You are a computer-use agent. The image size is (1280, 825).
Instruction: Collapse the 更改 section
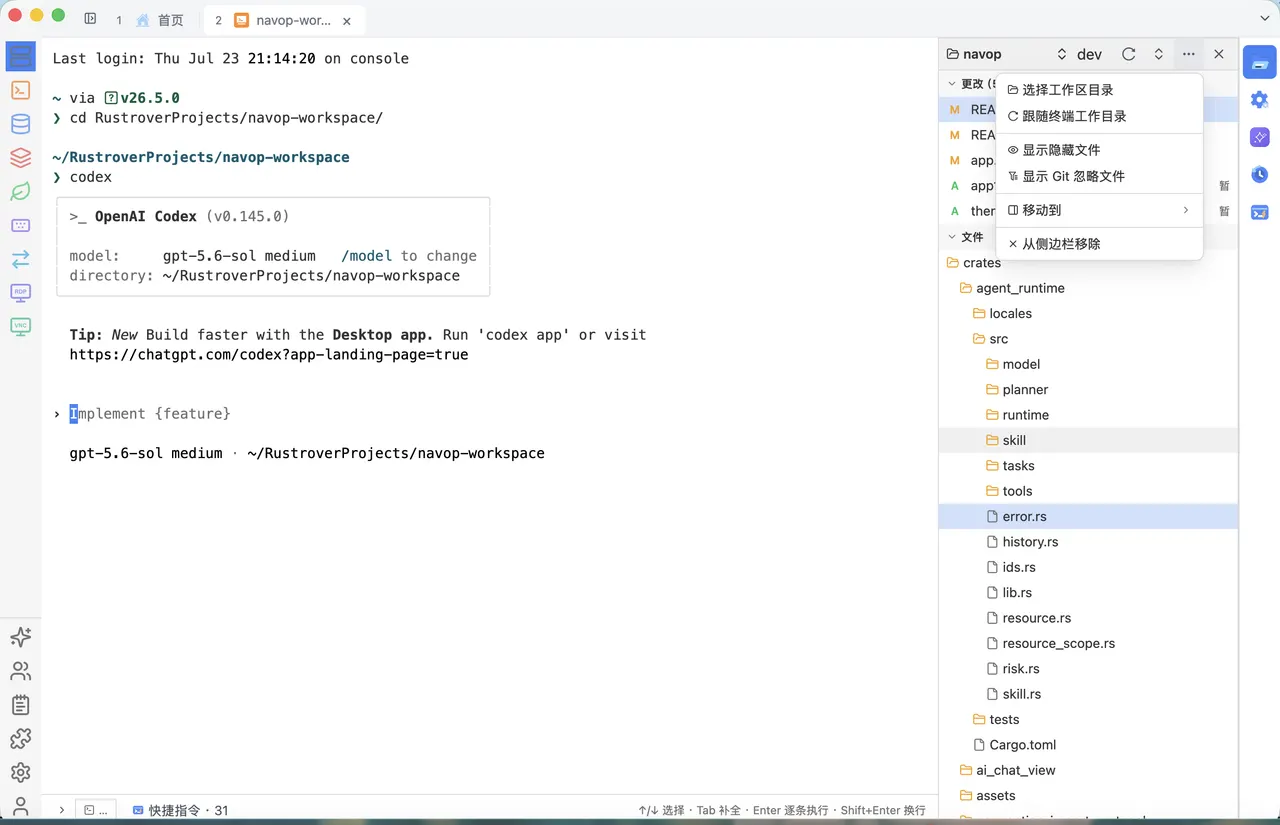click(x=951, y=84)
